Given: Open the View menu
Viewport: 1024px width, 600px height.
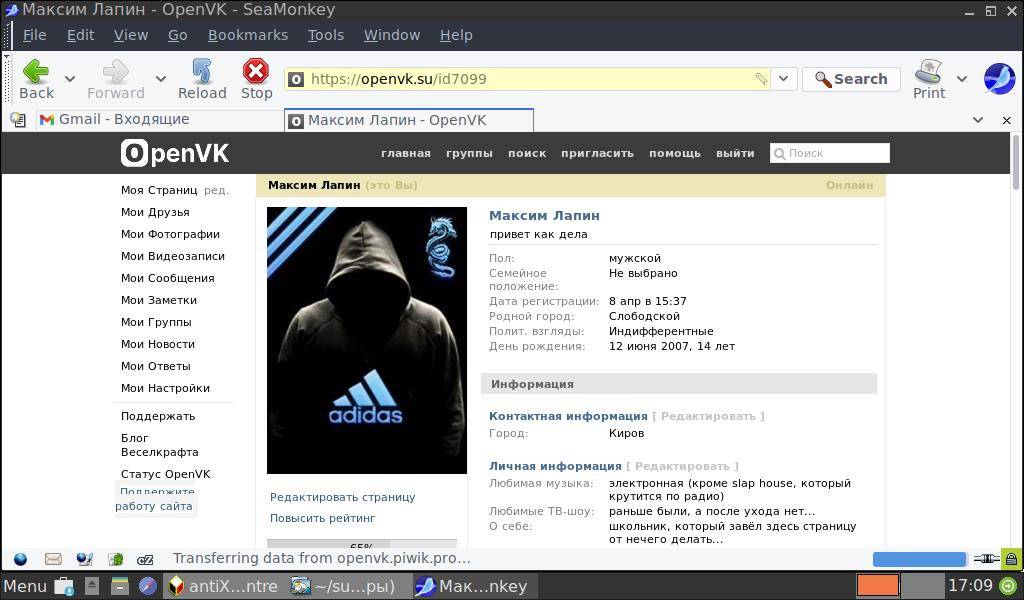Looking at the screenshot, I should (x=131, y=35).
